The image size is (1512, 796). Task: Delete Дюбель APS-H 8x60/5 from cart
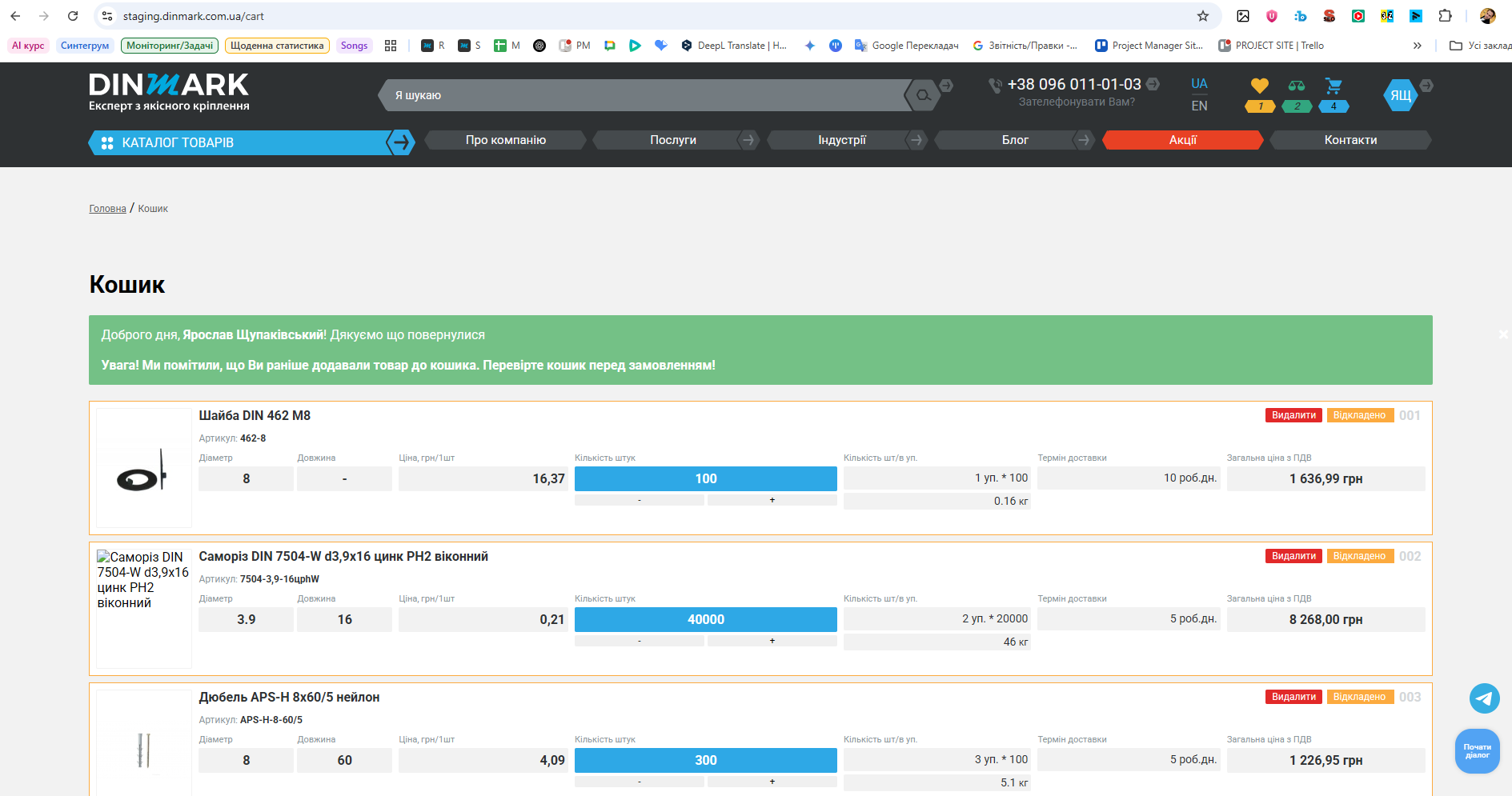tap(1293, 697)
